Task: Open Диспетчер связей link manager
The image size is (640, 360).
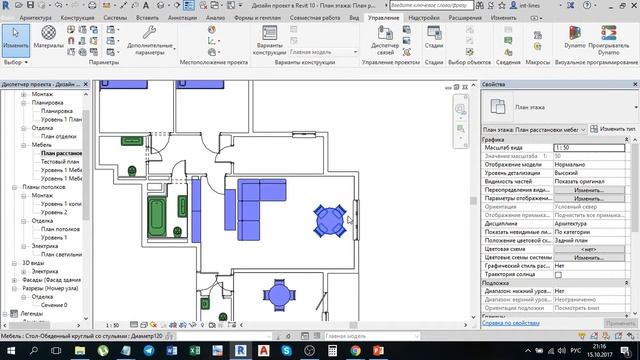Action: 385,40
